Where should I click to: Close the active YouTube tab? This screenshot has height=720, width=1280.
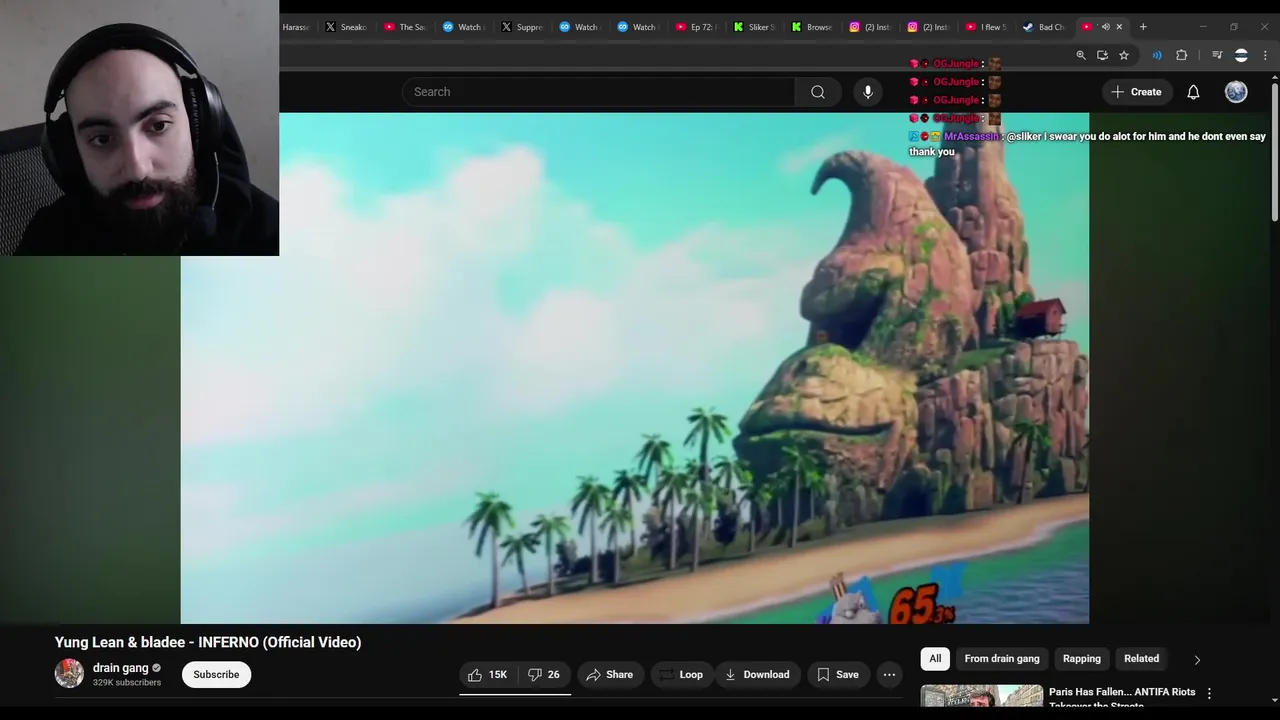pyautogui.click(x=1119, y=27)
